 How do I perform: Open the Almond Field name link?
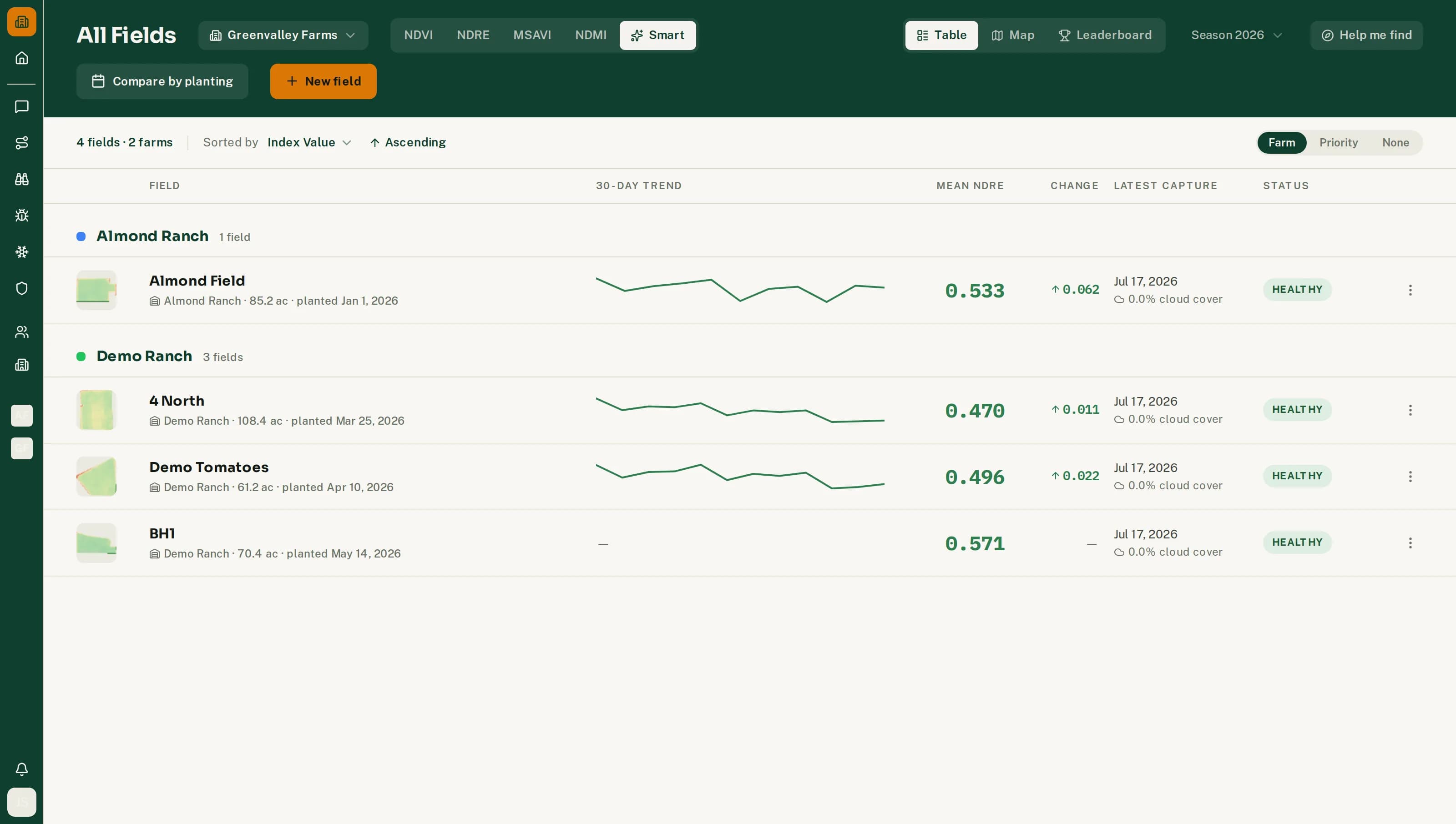(197, 281)
